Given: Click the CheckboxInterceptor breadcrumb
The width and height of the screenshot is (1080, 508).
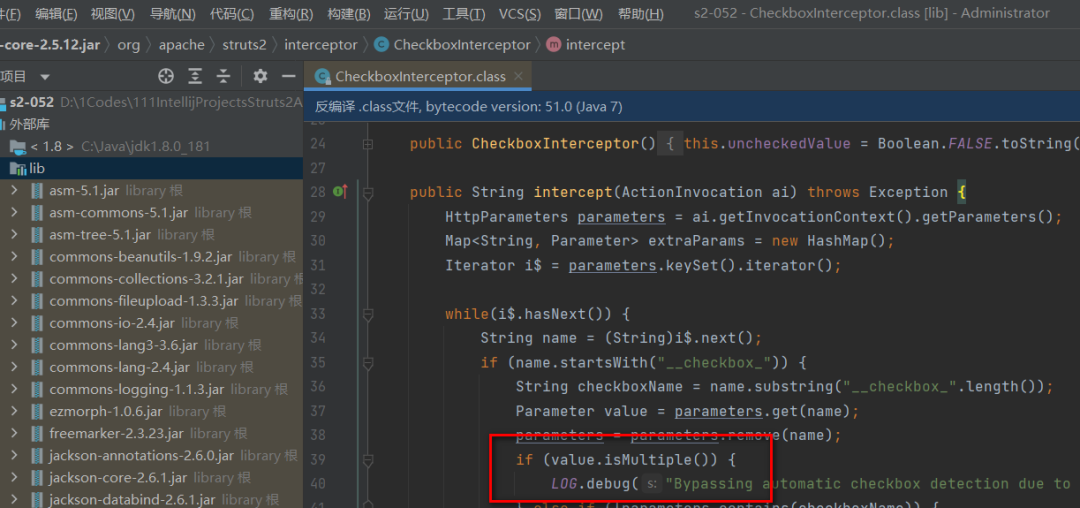Looking at the screenshot, I should tap(453, 45).
